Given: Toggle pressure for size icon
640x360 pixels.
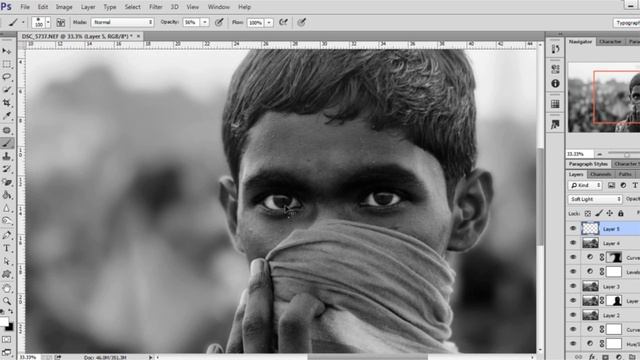Looking at the screenshot, I should point(302,22).
